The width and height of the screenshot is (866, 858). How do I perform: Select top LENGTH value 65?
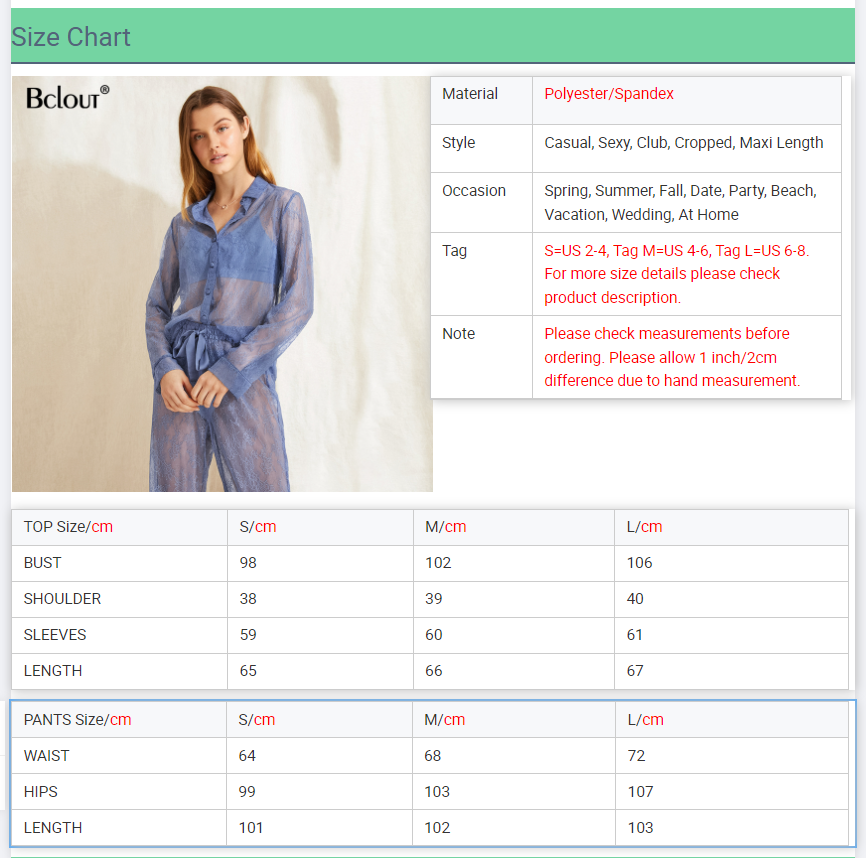[248, 671]
